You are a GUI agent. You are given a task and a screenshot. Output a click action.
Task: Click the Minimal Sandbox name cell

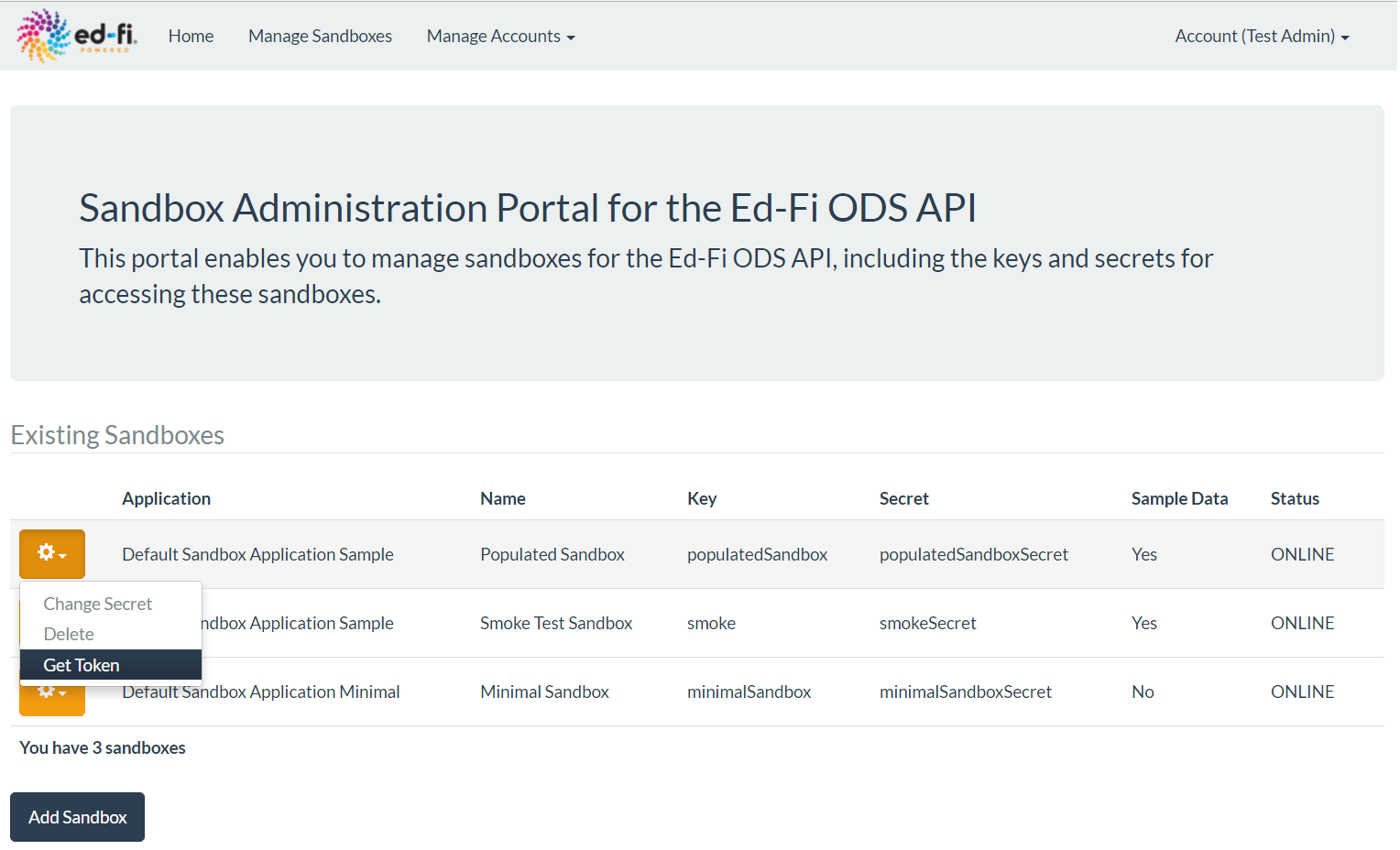coord(544,692)
